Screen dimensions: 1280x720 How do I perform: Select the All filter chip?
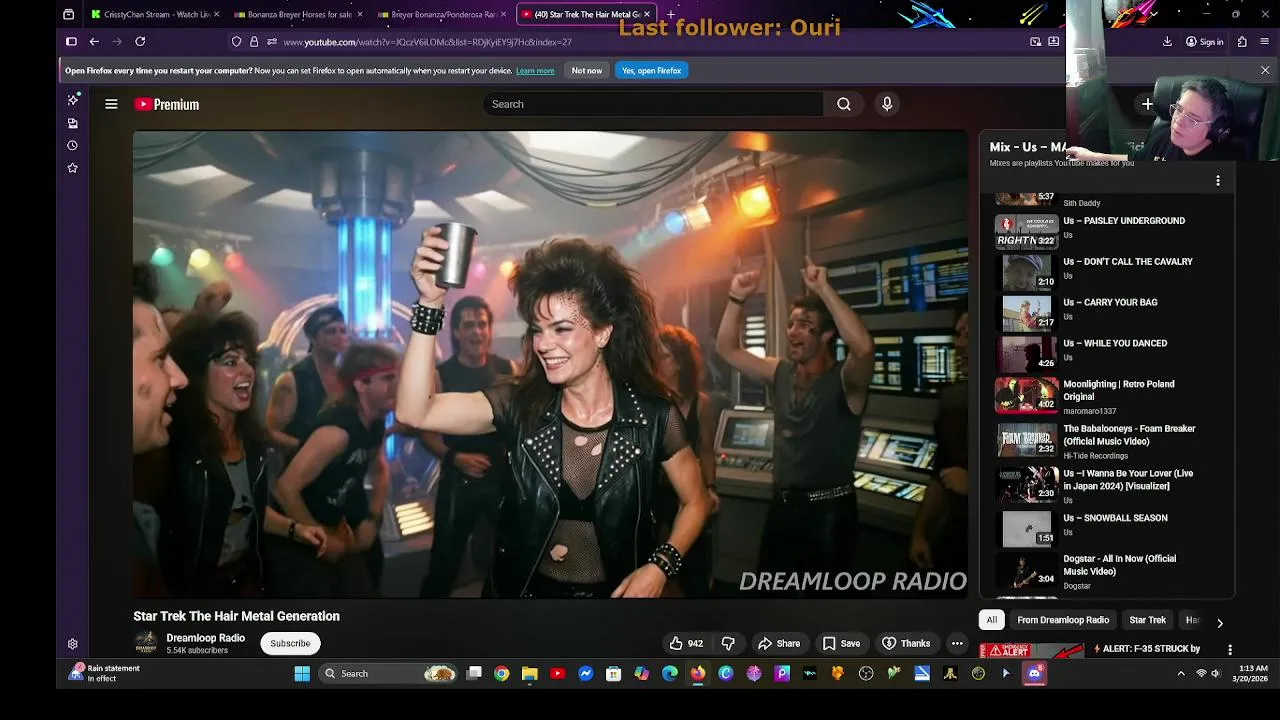tap(991, 620)
